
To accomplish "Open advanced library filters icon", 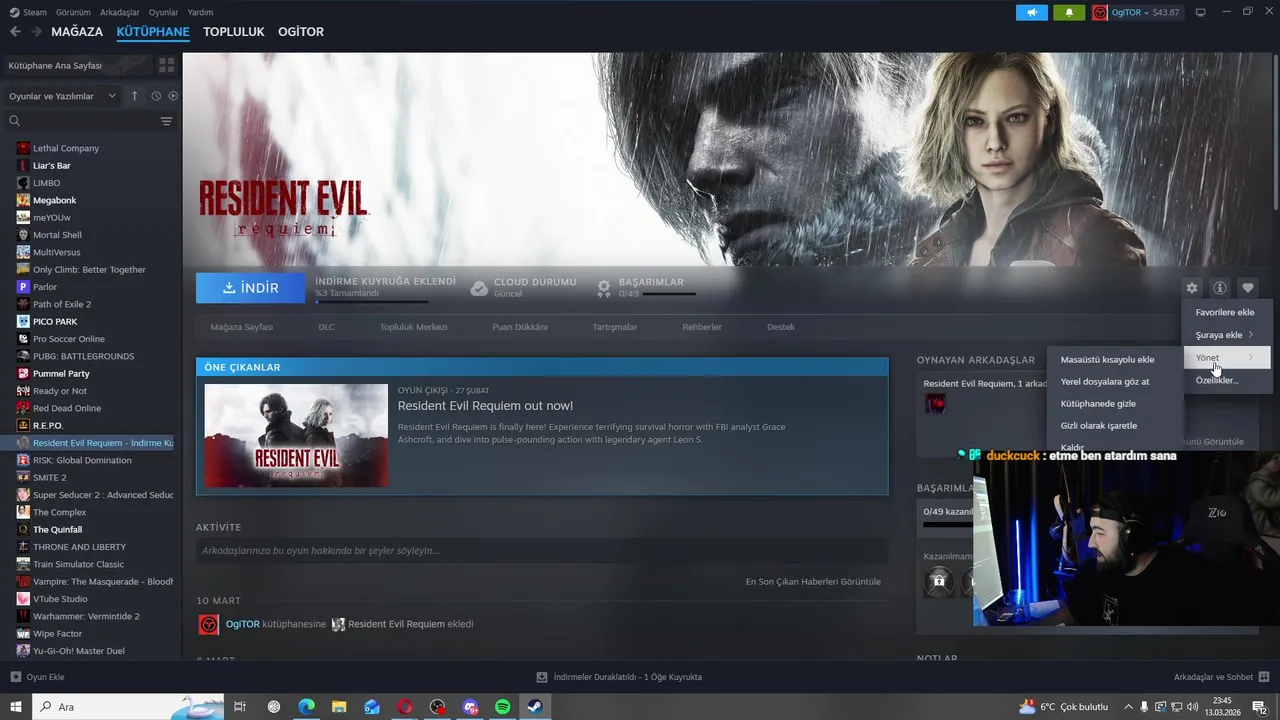I will pos(166,121).
